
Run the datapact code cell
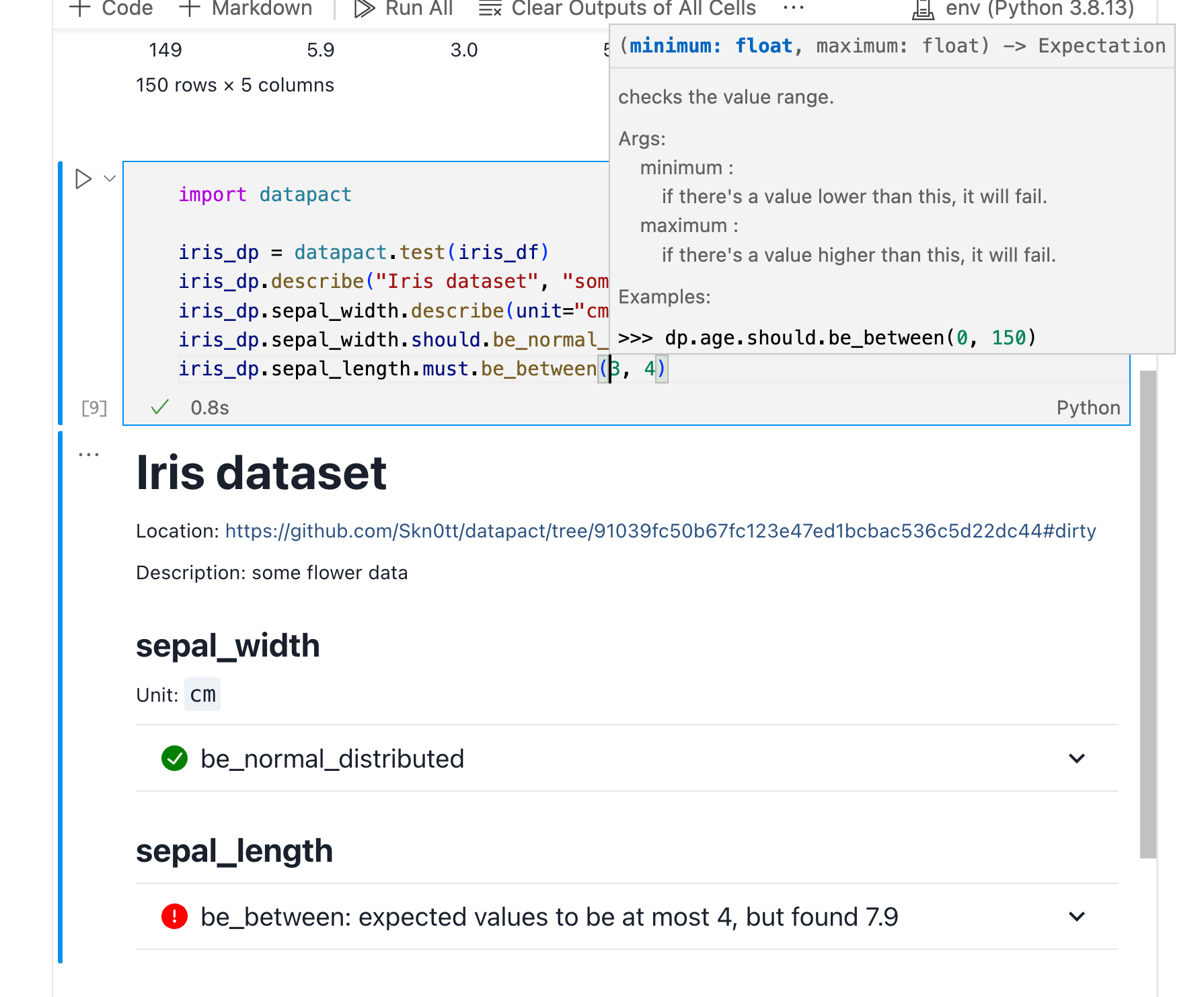83,179
